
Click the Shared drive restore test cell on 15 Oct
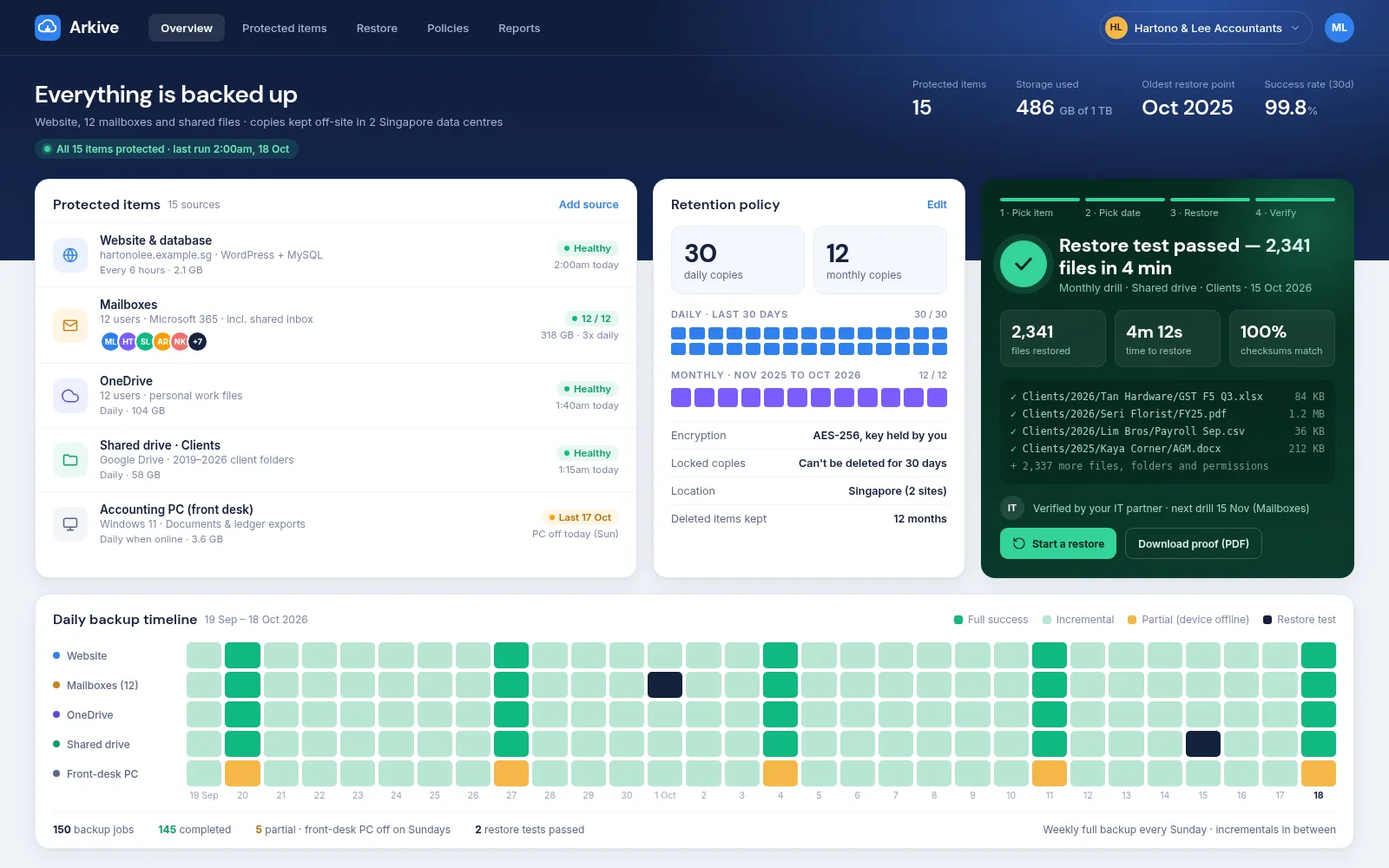[x=1203, y=744]
